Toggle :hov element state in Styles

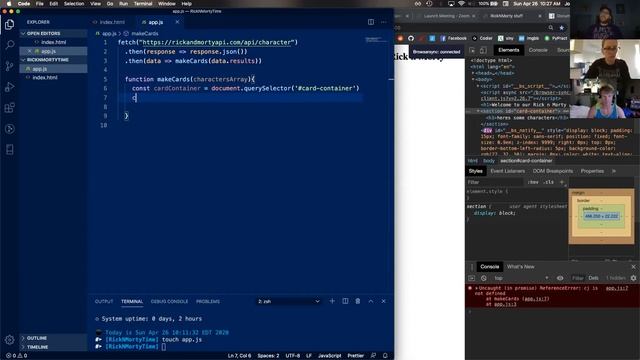pos(533,182)
